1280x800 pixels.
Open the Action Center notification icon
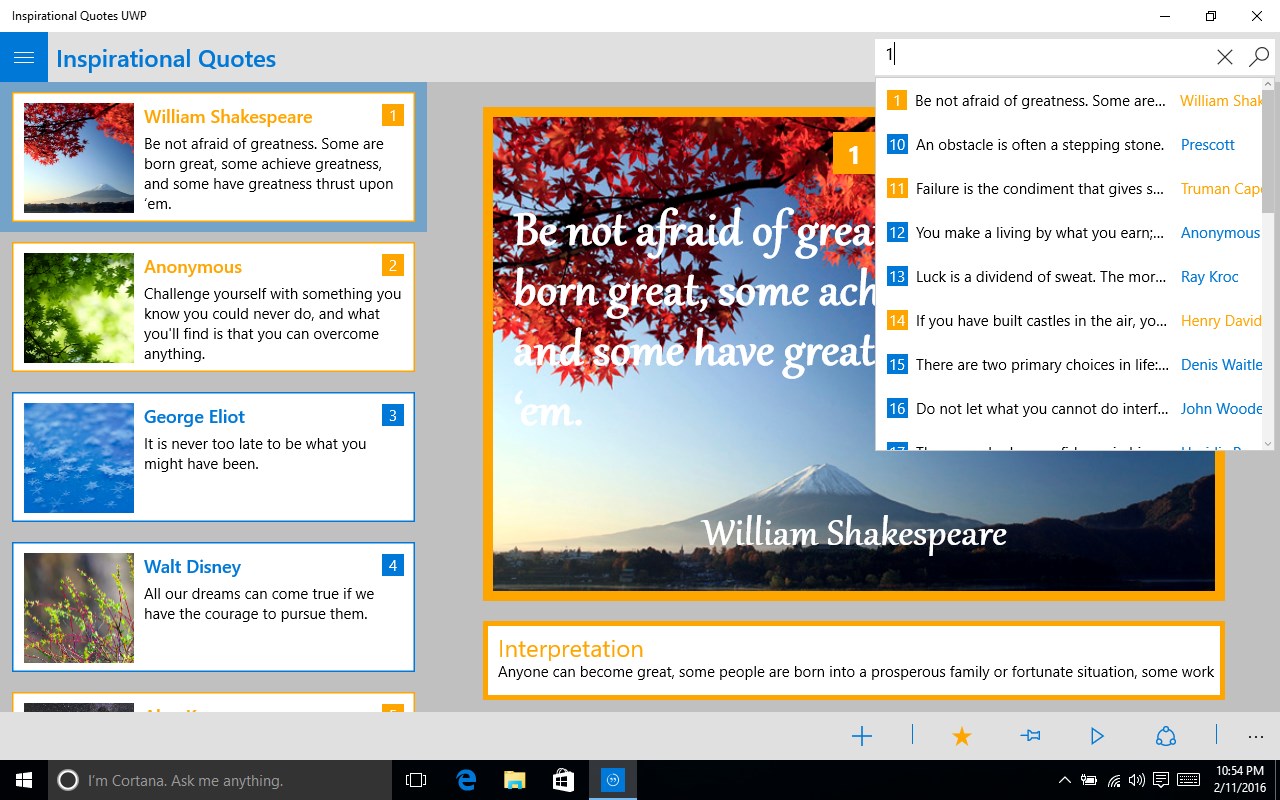pos(1160,780)
